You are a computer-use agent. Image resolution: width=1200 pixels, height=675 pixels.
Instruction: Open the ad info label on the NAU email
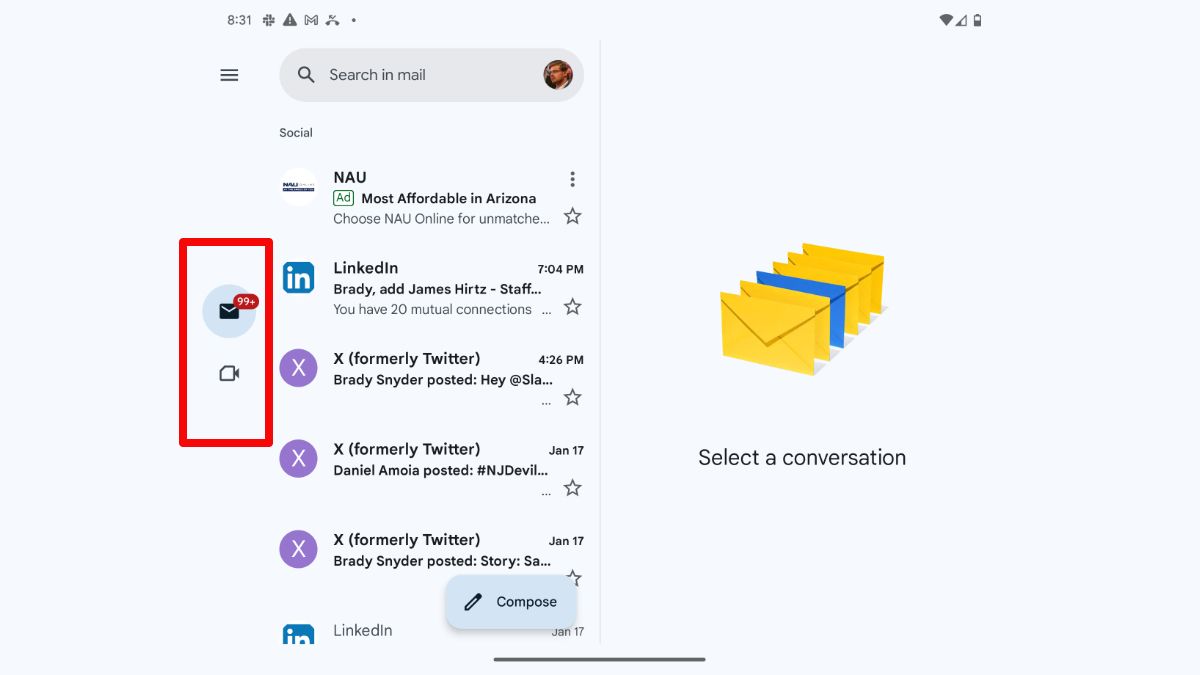tap(343, 197)
